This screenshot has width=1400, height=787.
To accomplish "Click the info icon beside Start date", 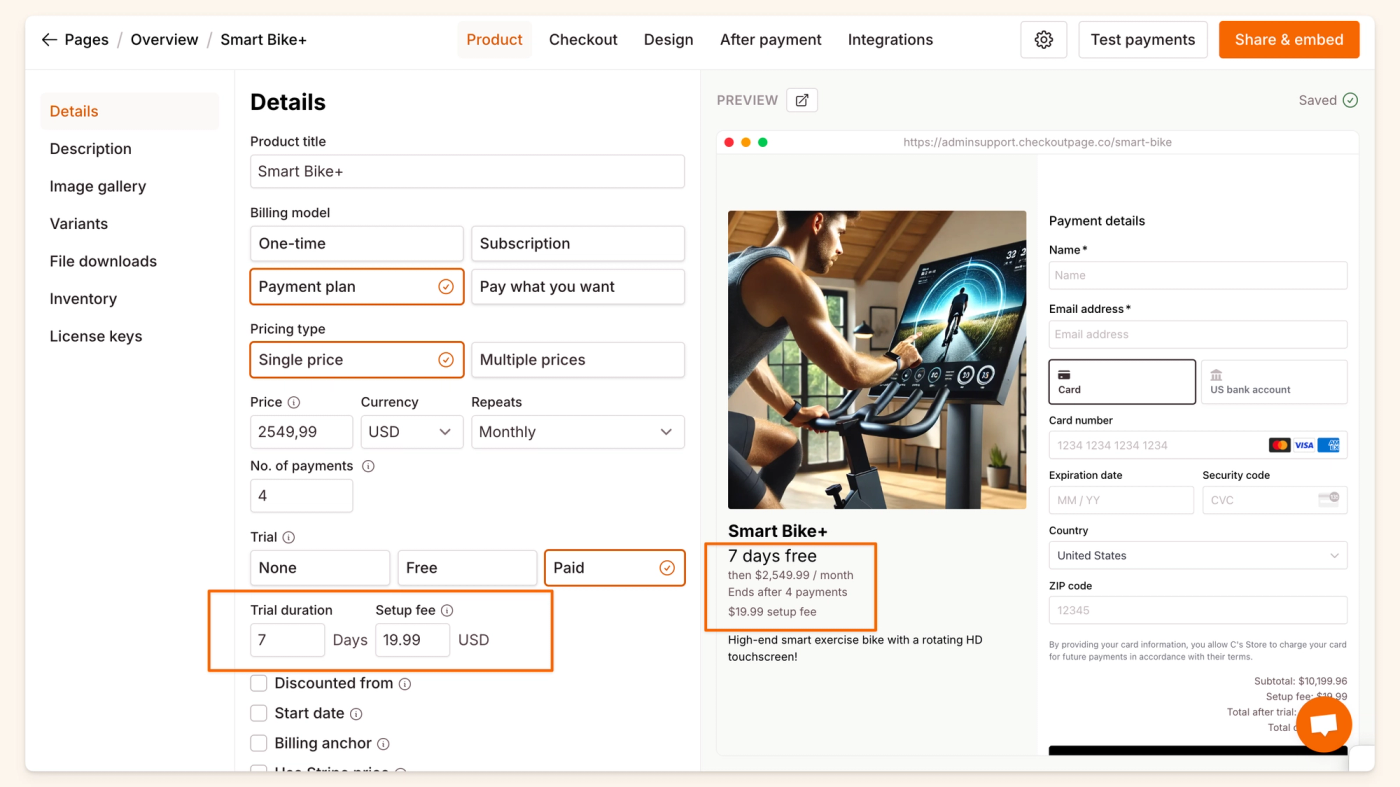I will tap(356, 714).
